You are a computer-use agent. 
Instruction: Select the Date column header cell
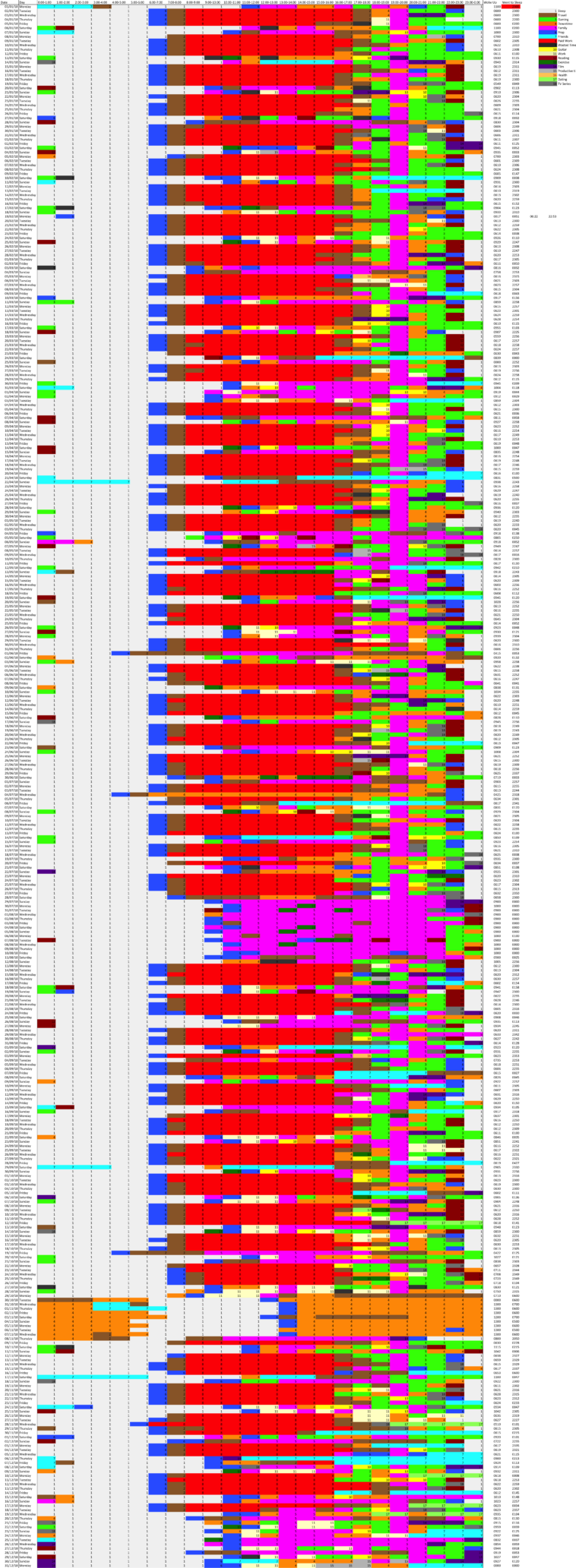5,2
